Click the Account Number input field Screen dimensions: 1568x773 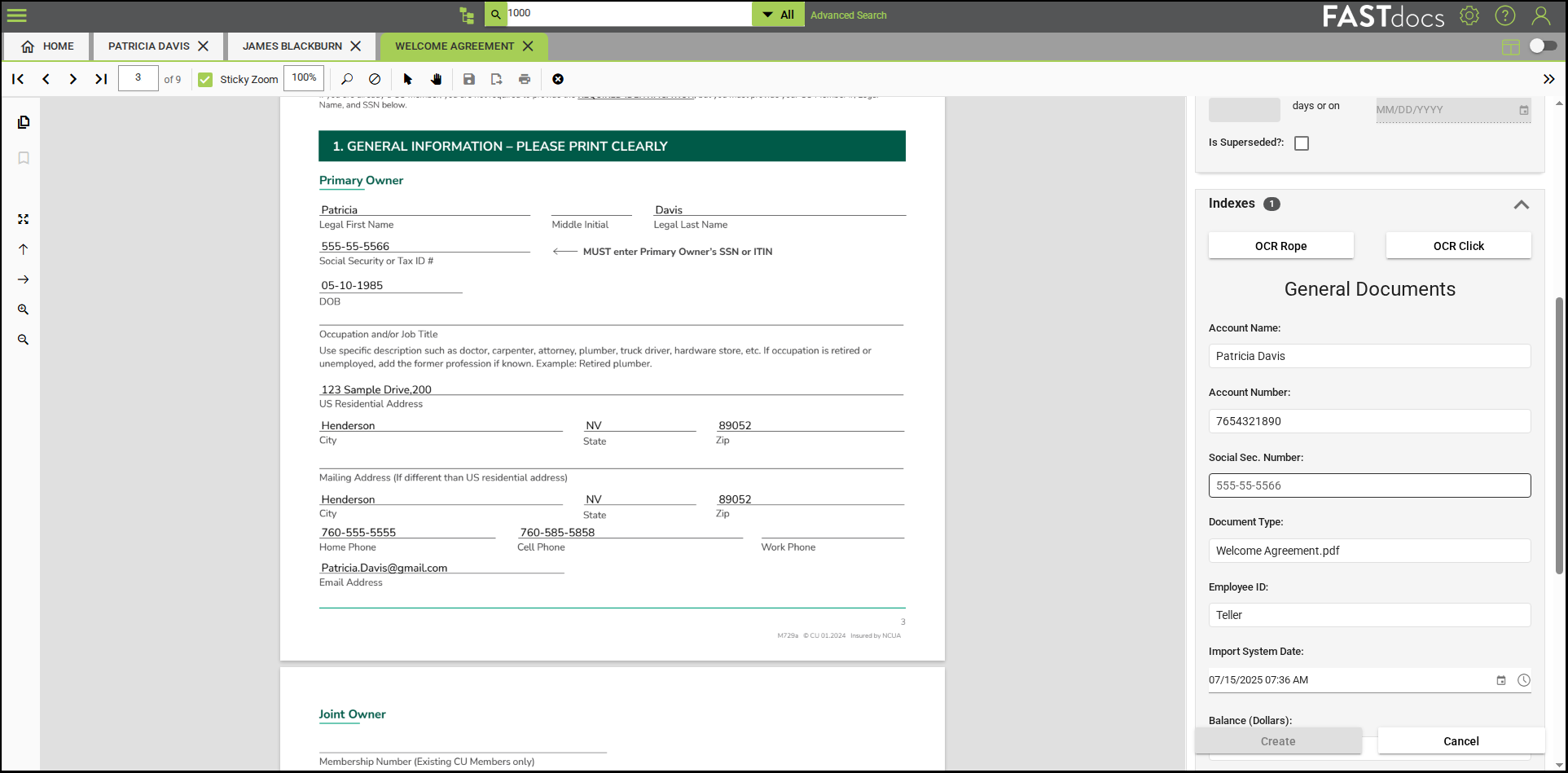coord(1369,421)
